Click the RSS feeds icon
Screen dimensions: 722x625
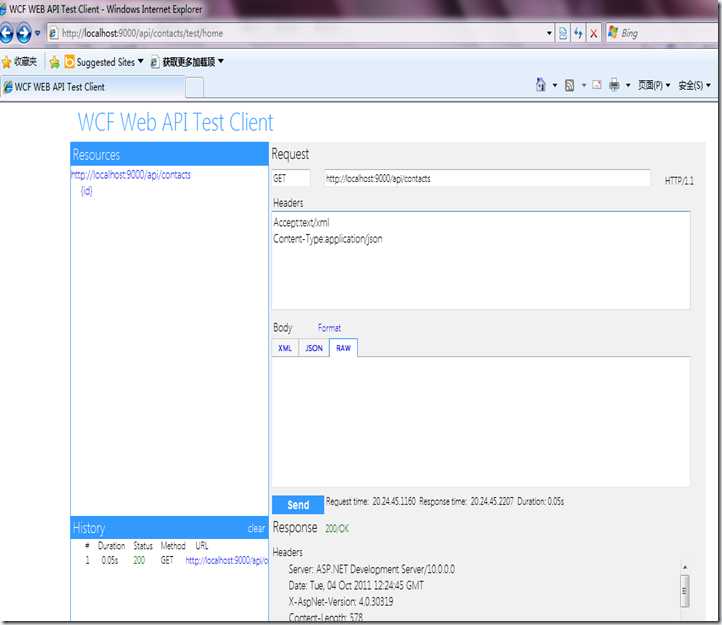pyautogui.click(x=570, y=85)
